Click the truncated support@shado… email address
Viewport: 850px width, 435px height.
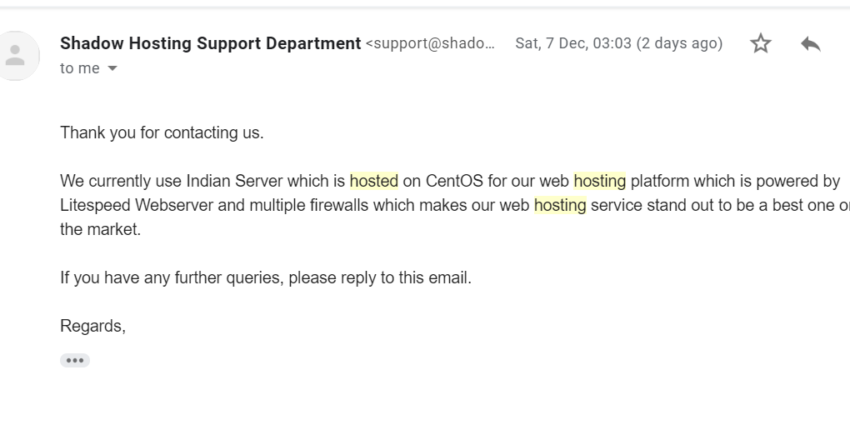pyautogui.click(x=430, y=43)
